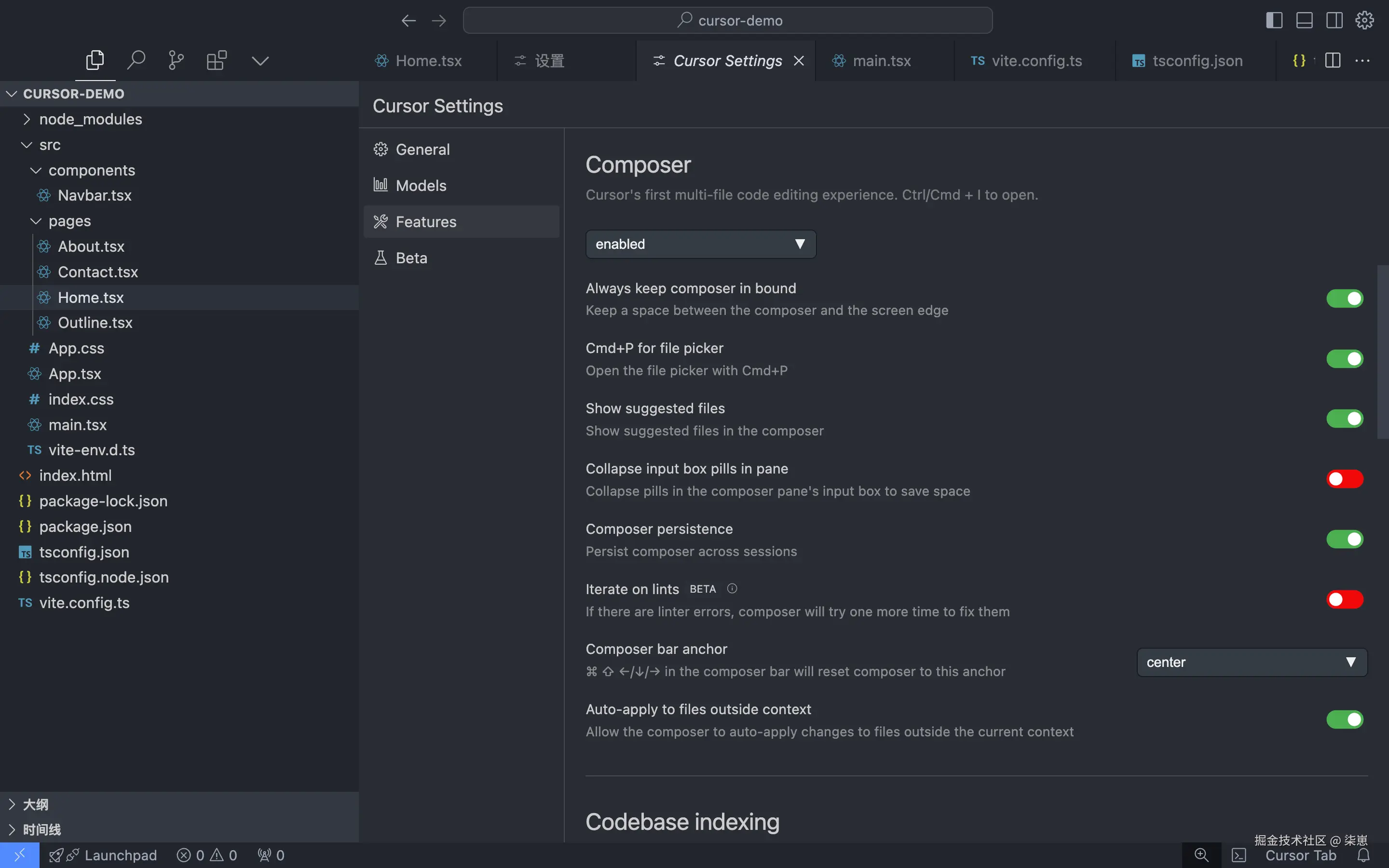The image size is (1389, 868).
Task: Turn on Collapse input box pills
Action: coord(1344,479)
